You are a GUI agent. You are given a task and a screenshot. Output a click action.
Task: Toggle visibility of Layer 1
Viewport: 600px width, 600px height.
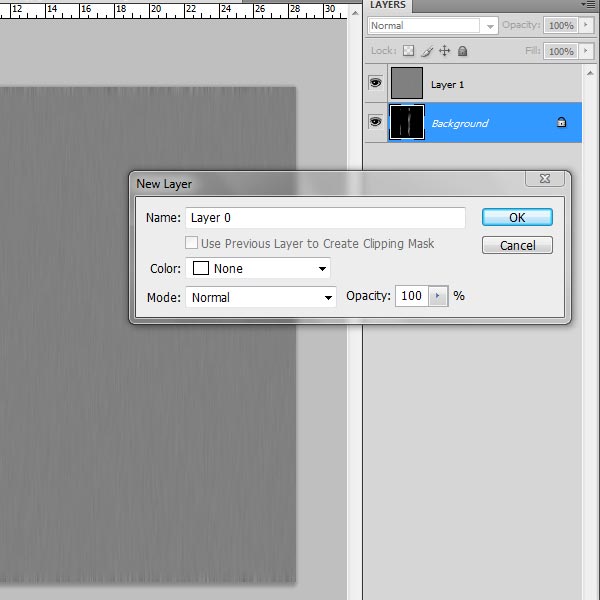click(x=375, y=83)
